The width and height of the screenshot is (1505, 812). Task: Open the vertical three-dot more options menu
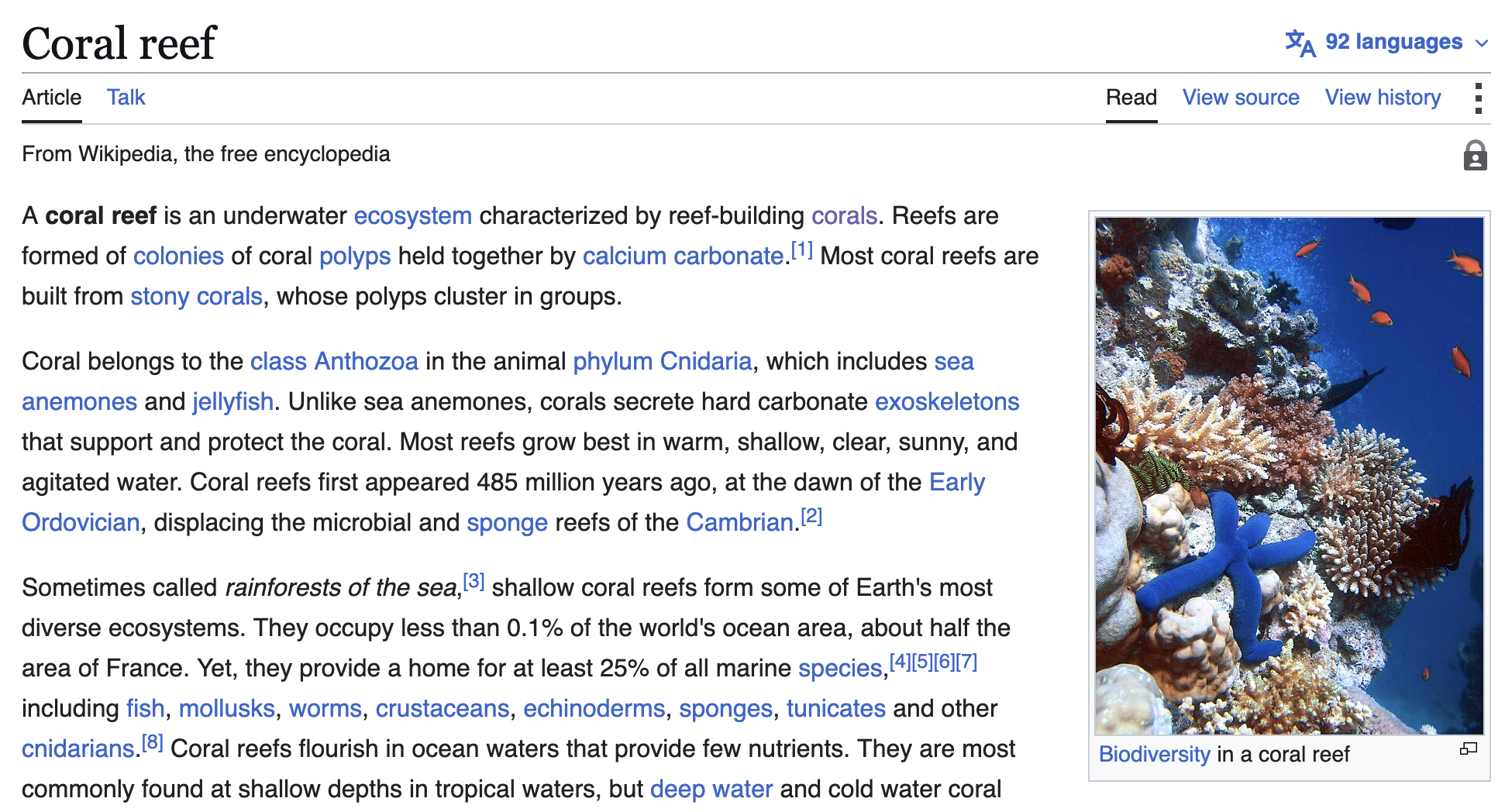[x=1478, y=98]
